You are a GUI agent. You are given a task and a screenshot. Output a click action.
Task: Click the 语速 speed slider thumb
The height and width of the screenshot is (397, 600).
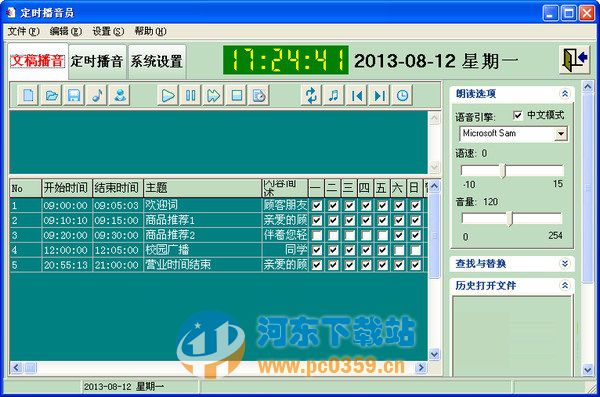tap(504, 171)
